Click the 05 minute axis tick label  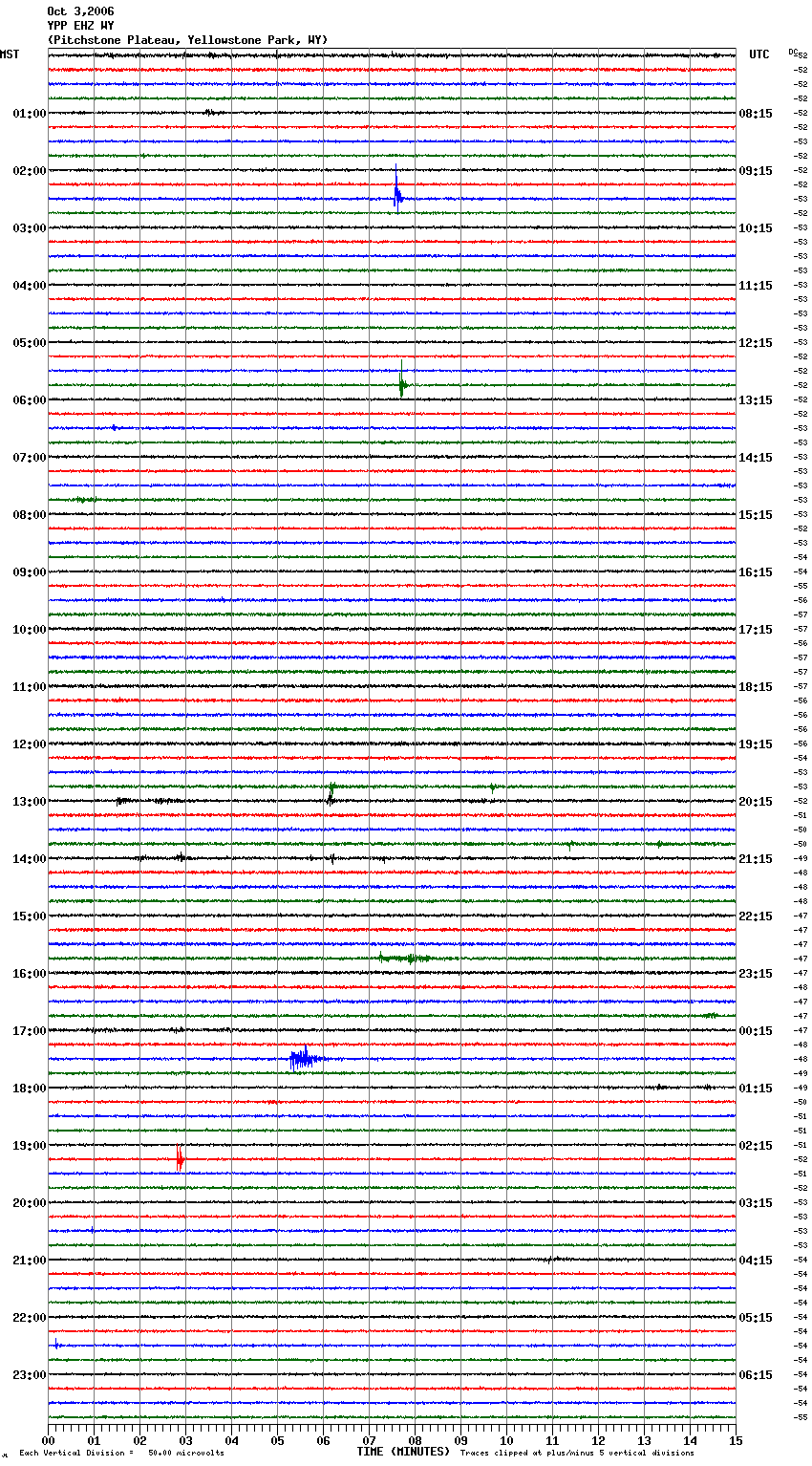(277, 1440)
